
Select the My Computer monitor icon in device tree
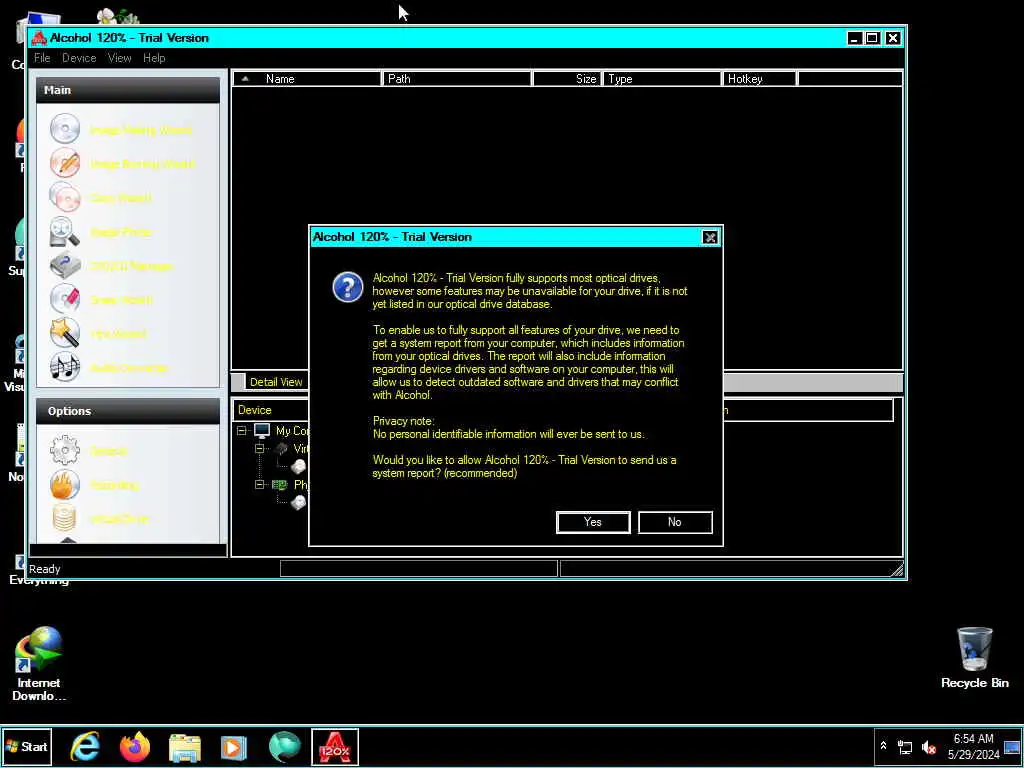(262, 431)
